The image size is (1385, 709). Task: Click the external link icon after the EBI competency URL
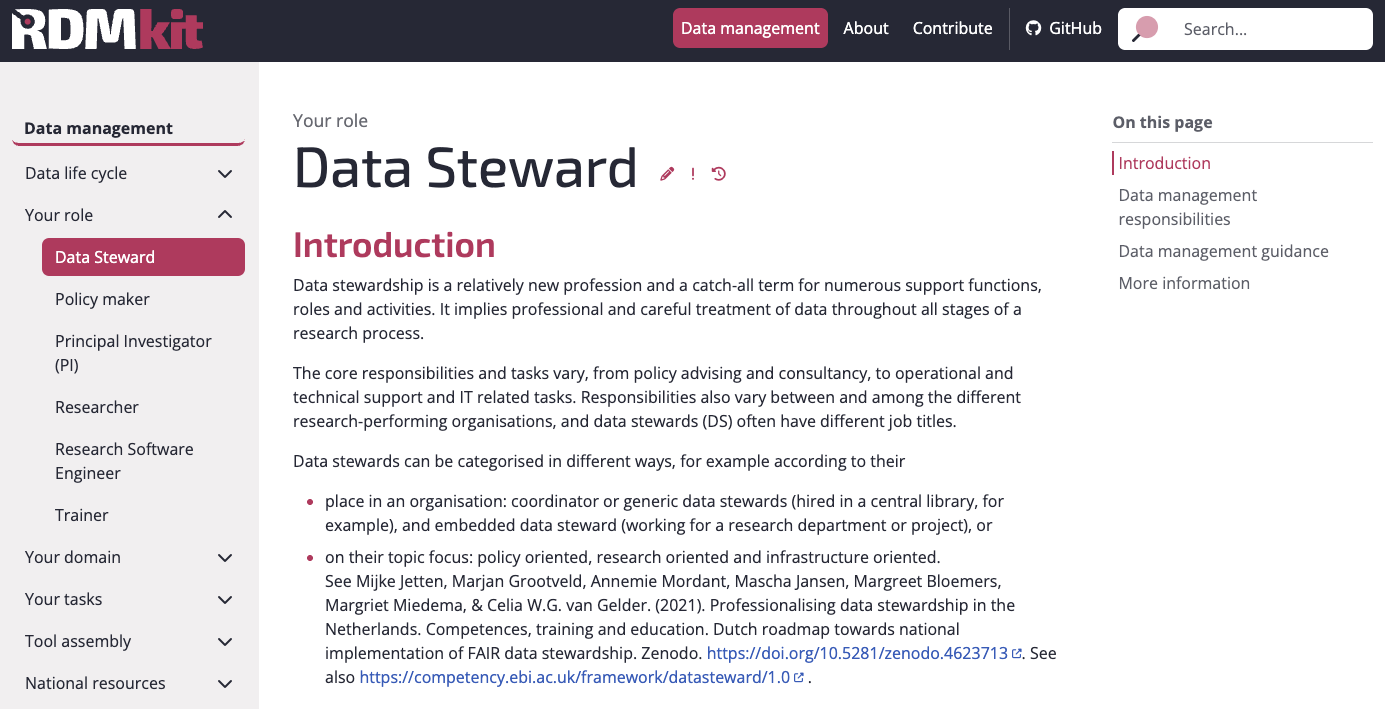[798, 677]
